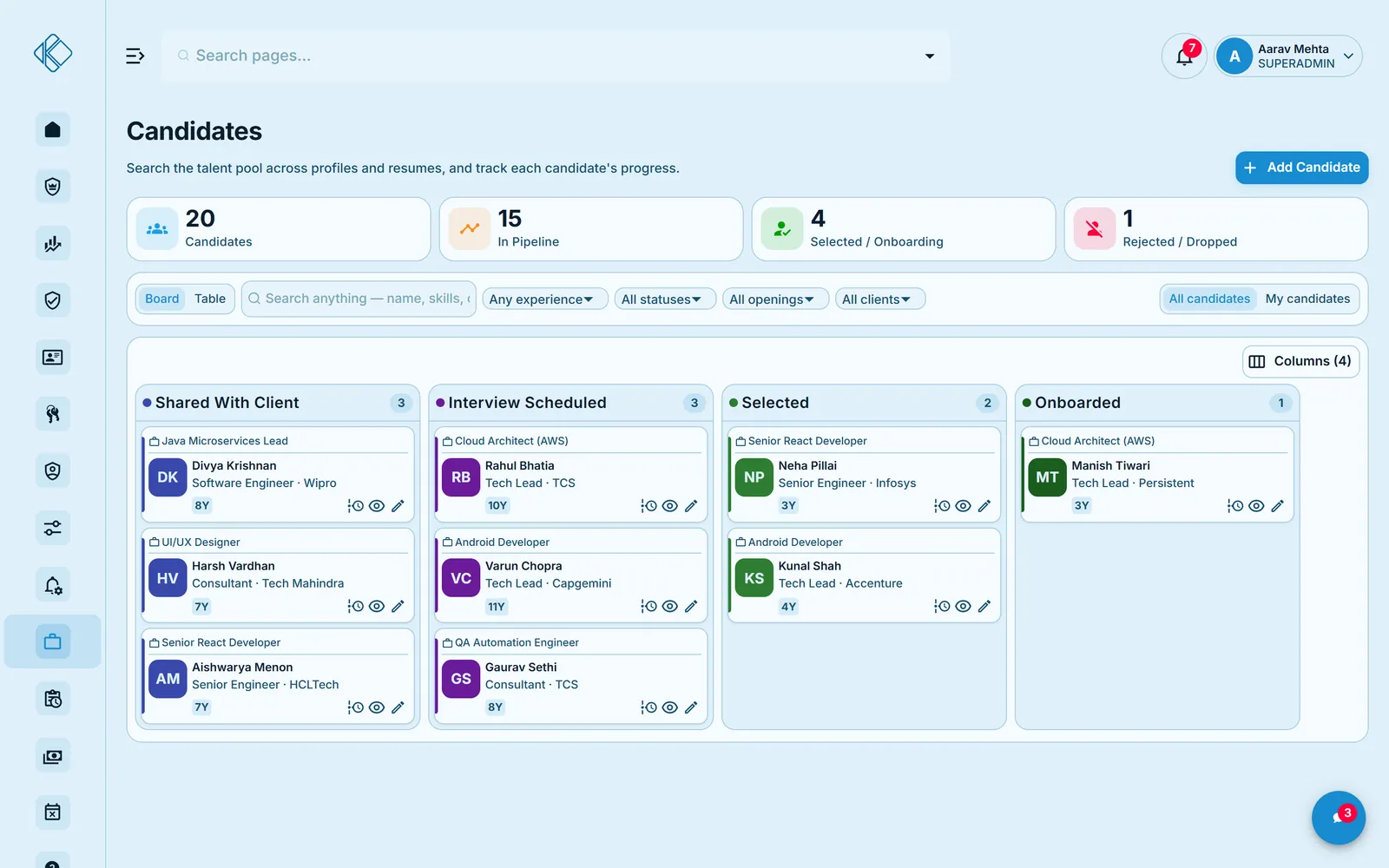The width and height of the screenshot is (1389, 868).
Task: Edit Divya Krishnan with the pencil icon
Action: [x=398, y=506]
